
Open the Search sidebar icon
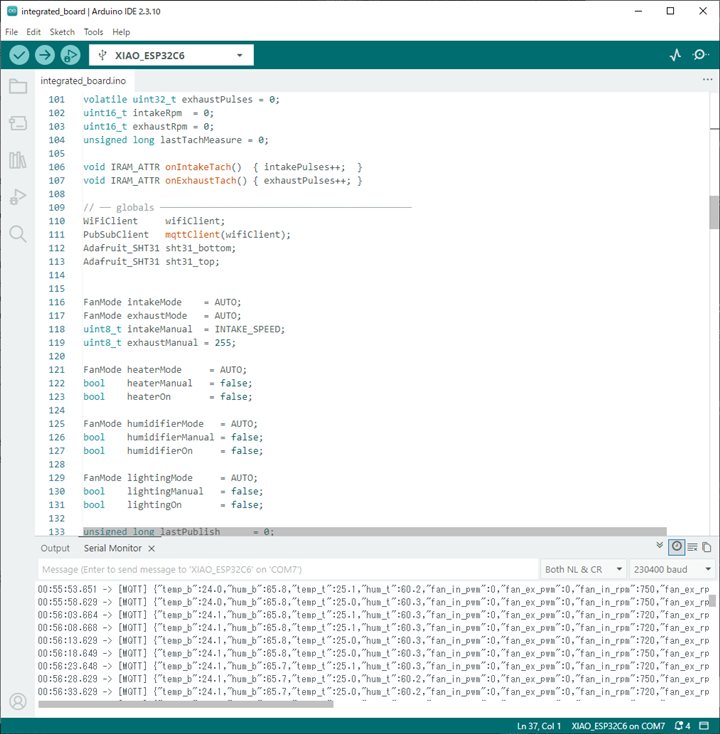coord(18,233)
